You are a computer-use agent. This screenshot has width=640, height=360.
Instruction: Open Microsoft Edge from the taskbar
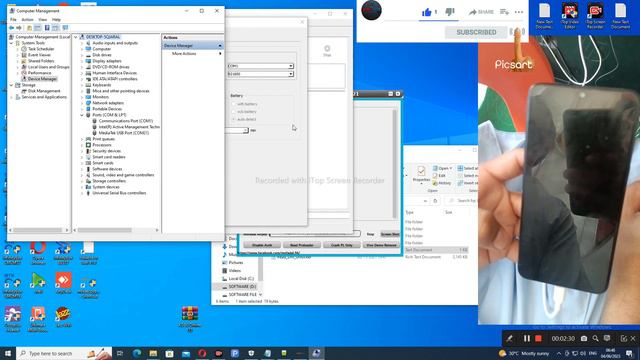[137, 353]
